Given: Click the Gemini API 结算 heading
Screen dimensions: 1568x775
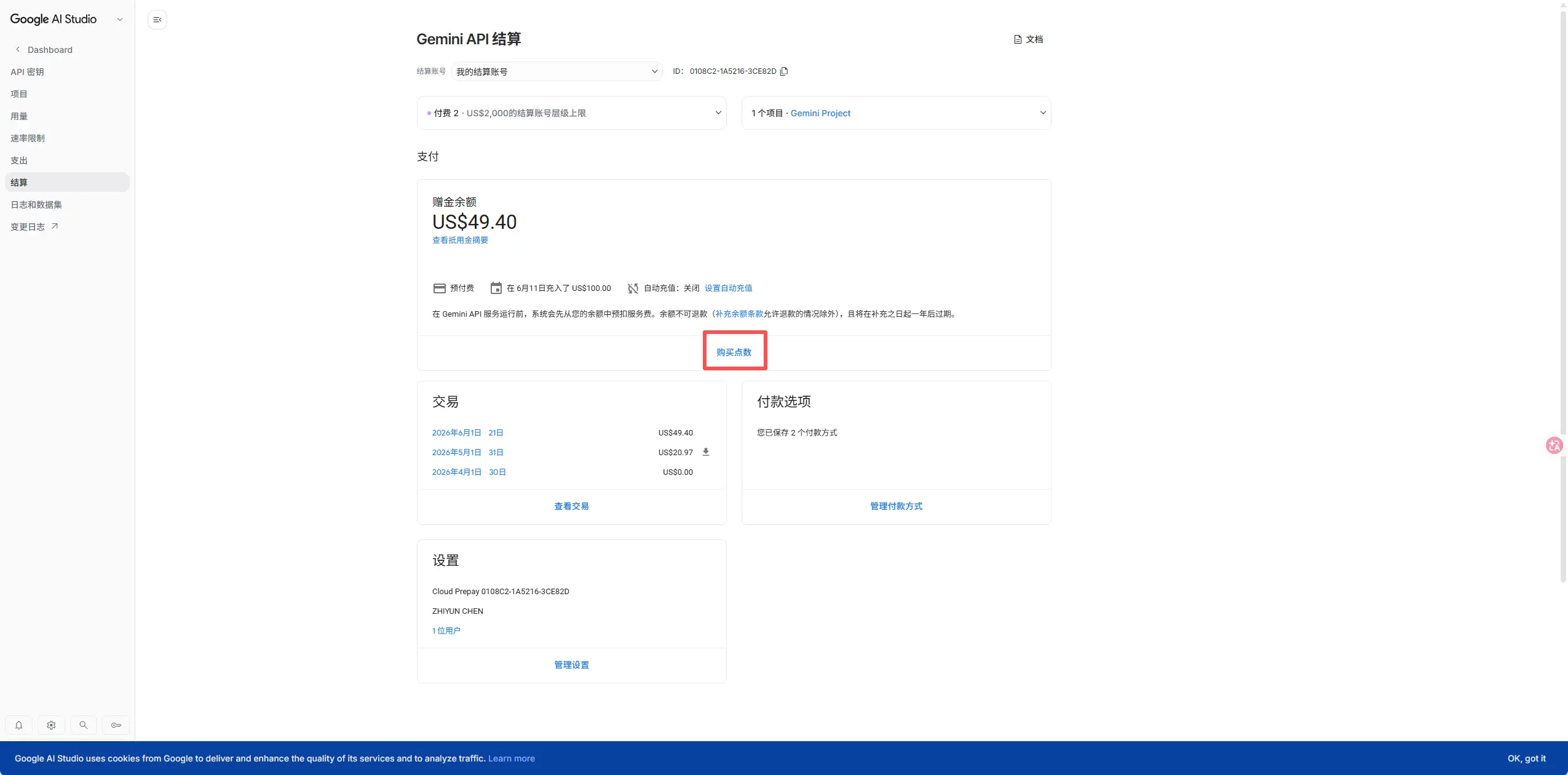Looking at the screenshot, I should click(x=469, y=39).
